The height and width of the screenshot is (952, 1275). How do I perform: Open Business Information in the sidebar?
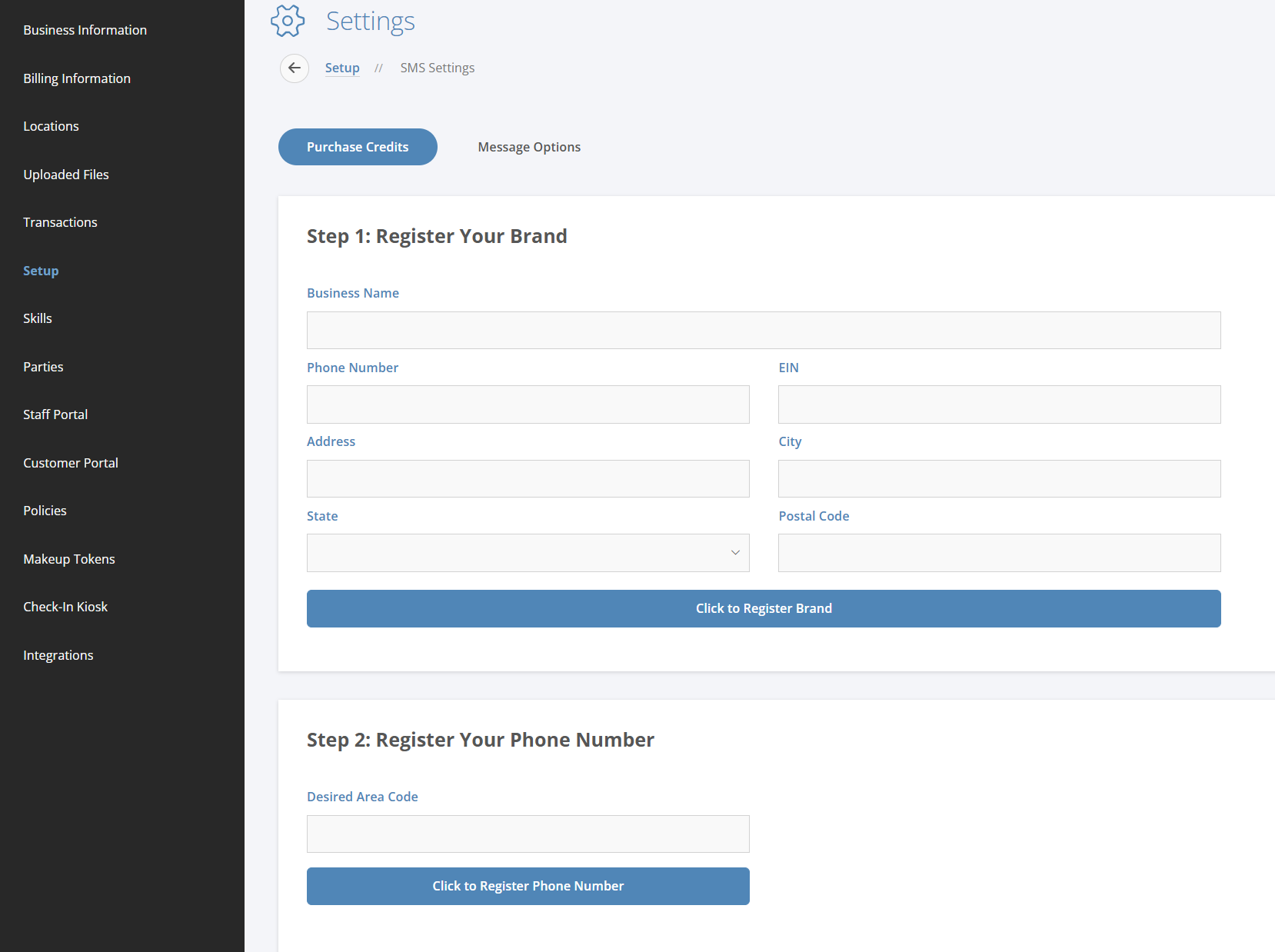tap(85, 30)
